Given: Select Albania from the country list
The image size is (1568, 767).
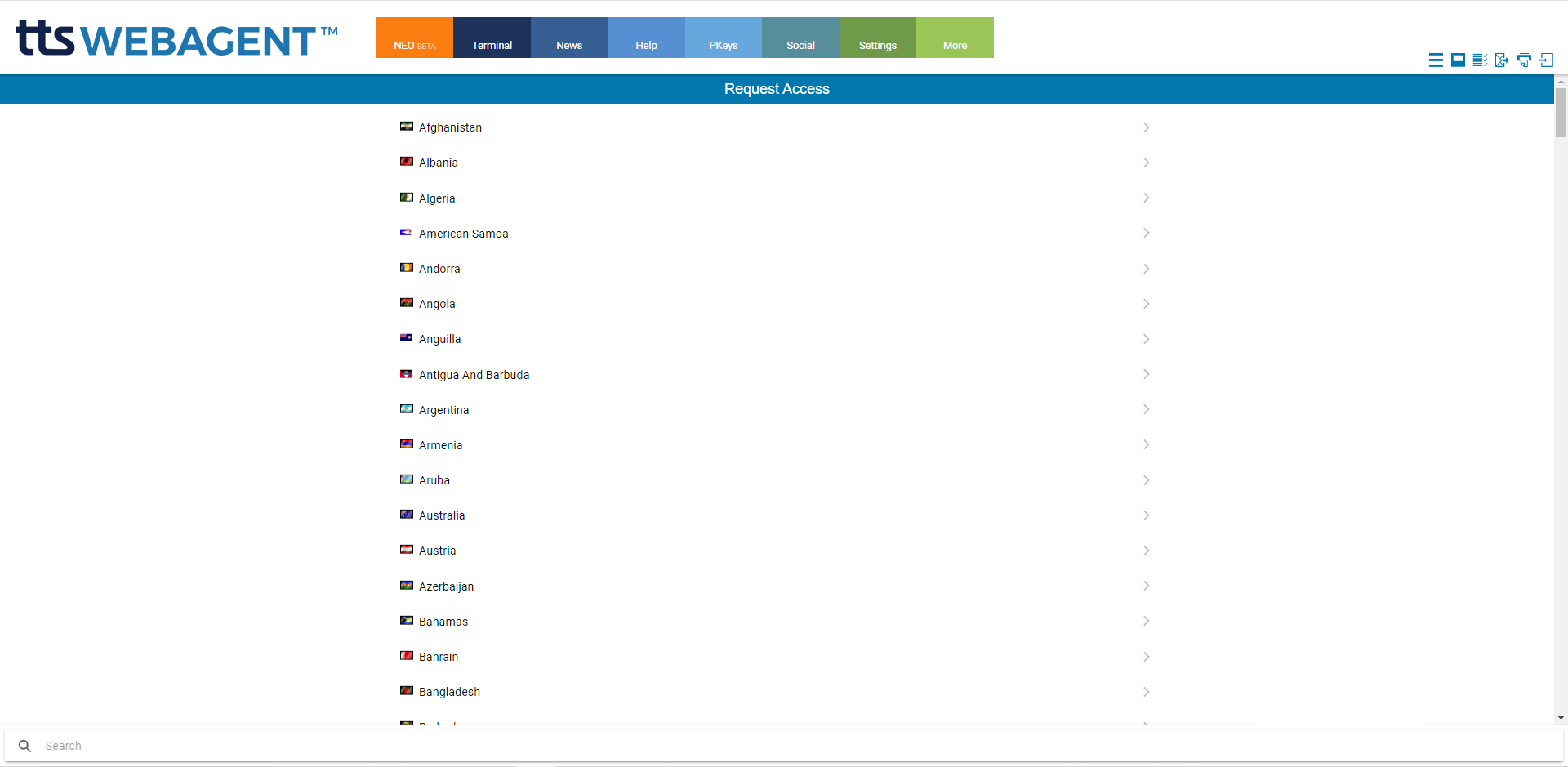Looking at the screenshot, I should click(x=439, y=162).
